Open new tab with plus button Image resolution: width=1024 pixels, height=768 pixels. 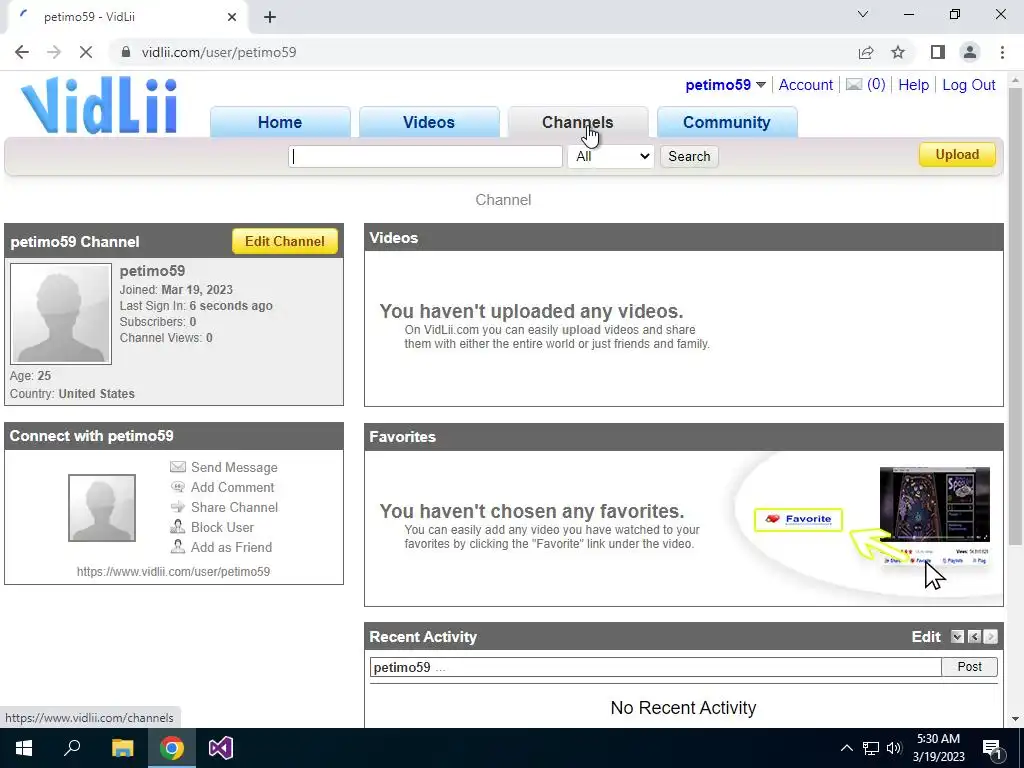(270, 17)
